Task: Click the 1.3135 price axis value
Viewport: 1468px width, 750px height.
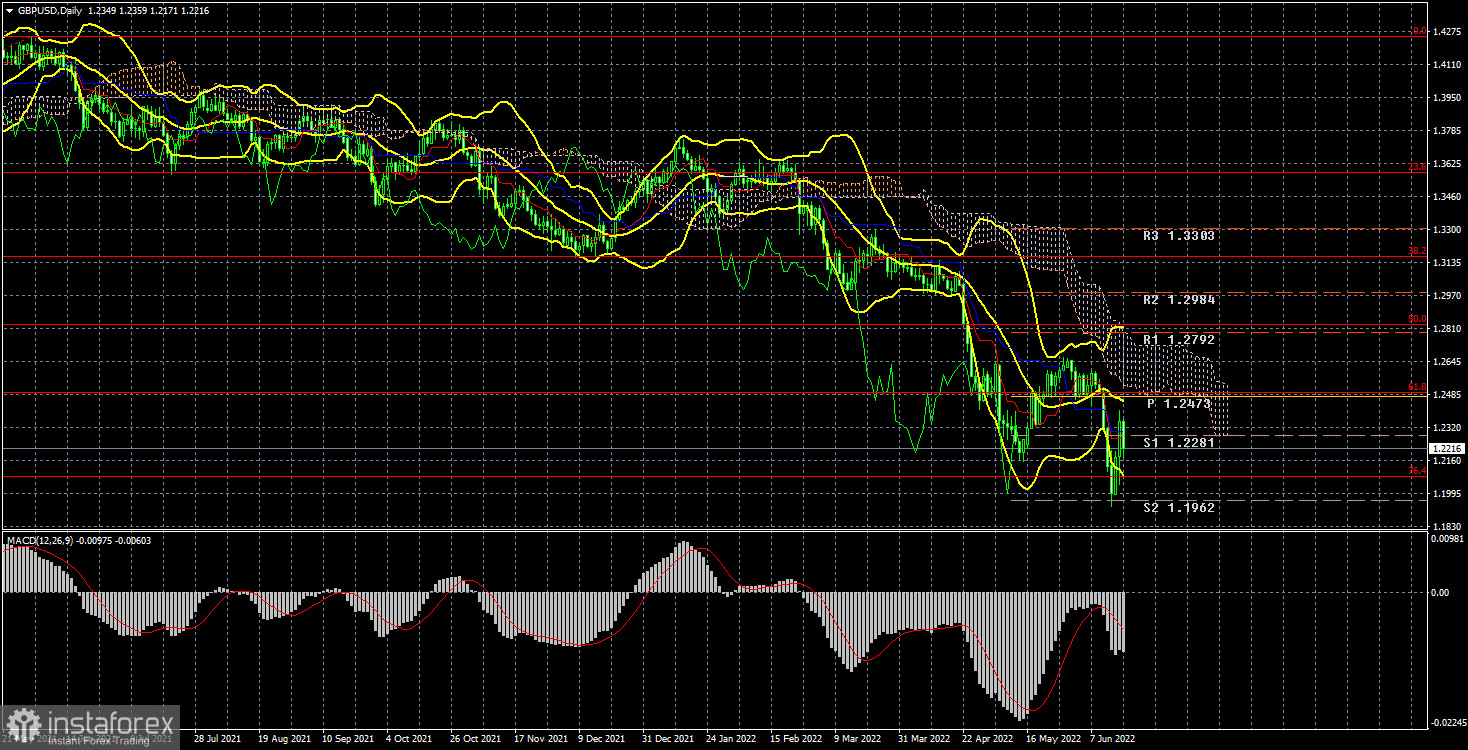Action: click(1447, 263)
